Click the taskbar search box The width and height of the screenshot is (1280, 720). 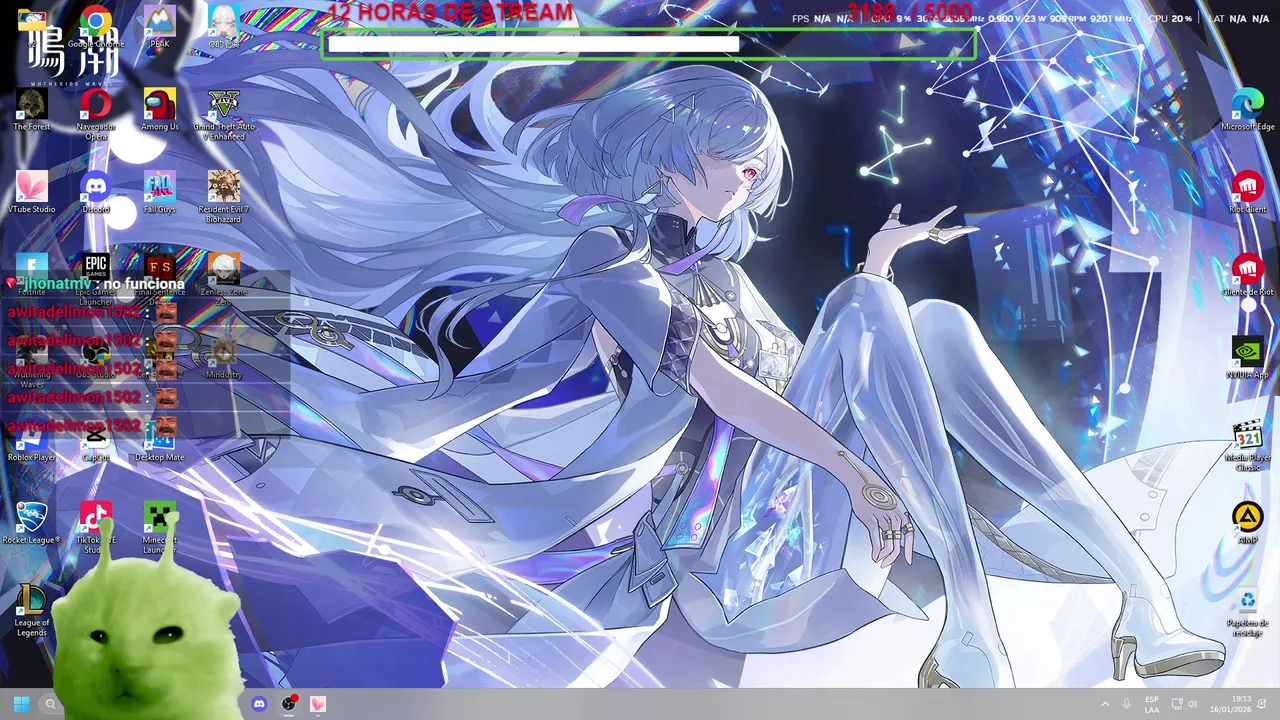pyautogui.click(x=50, y=704)
